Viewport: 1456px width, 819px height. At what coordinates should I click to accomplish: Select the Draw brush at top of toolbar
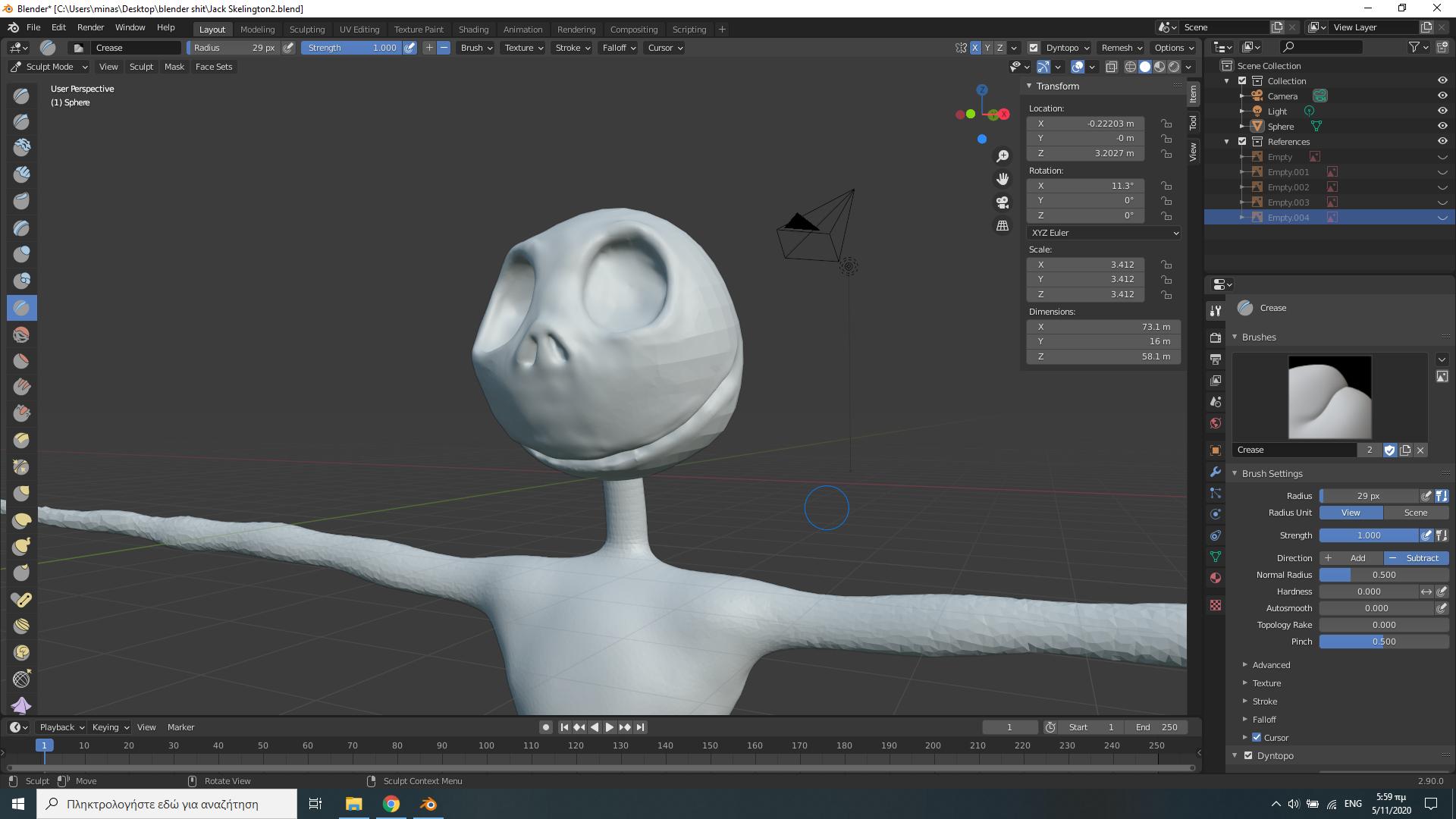(x=21, y=95)
